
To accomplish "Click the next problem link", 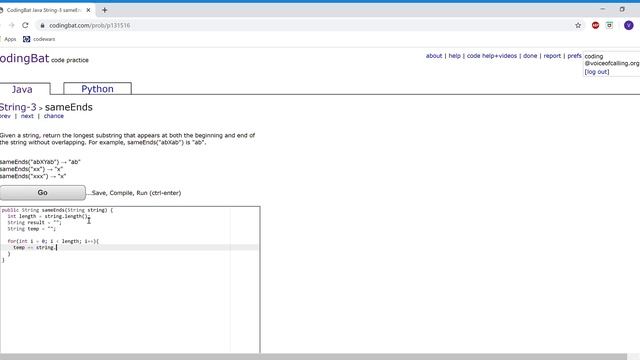I will coord(27,116).
